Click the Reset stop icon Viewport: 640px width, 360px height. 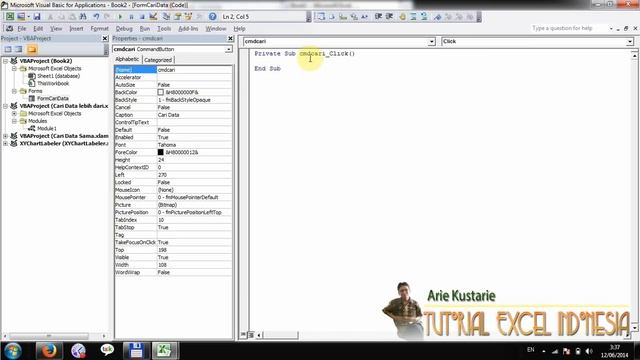[x=142, y=17]
